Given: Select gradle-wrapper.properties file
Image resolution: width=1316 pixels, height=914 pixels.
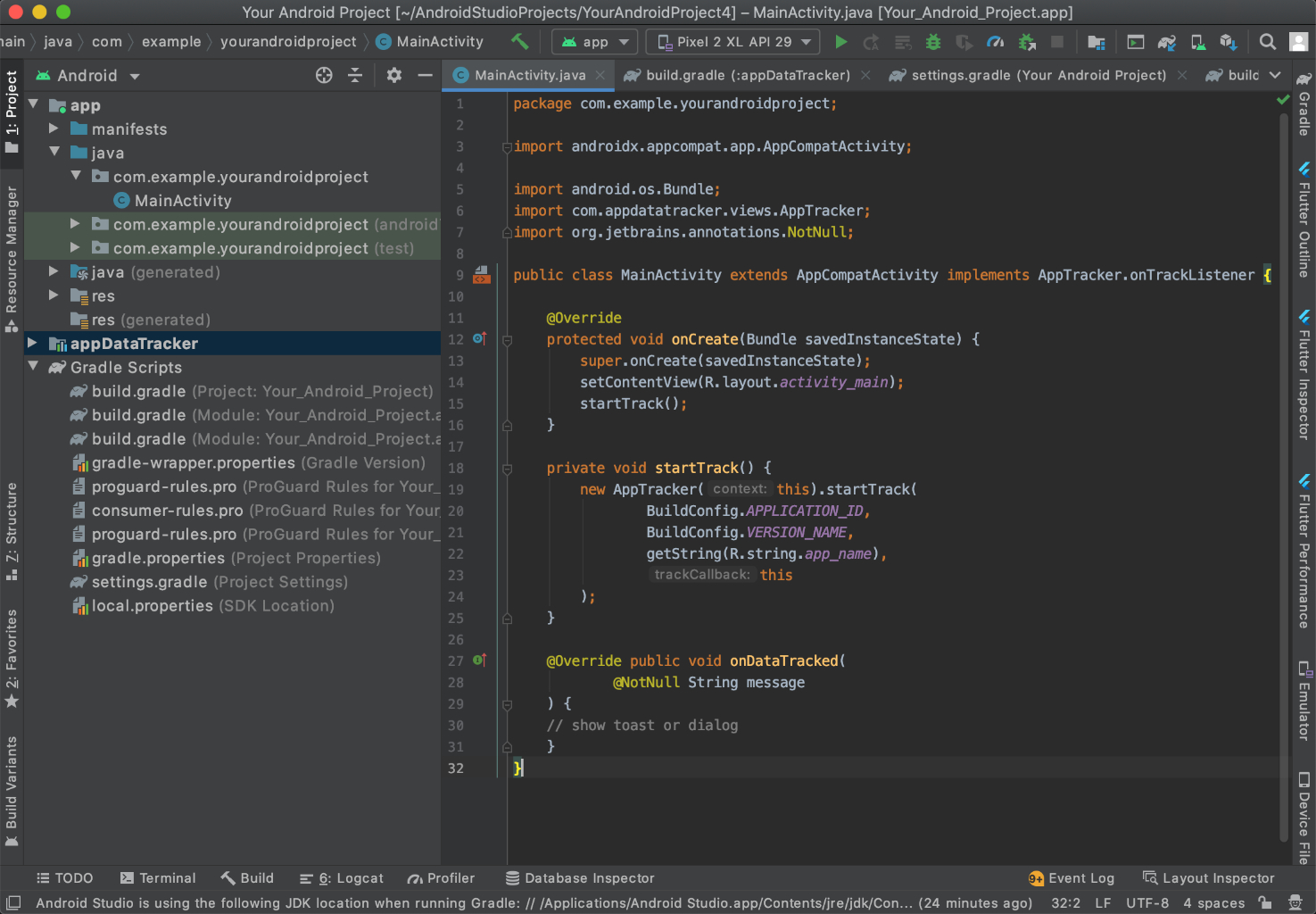Looking at the screenshot, I should click(249, 462).
